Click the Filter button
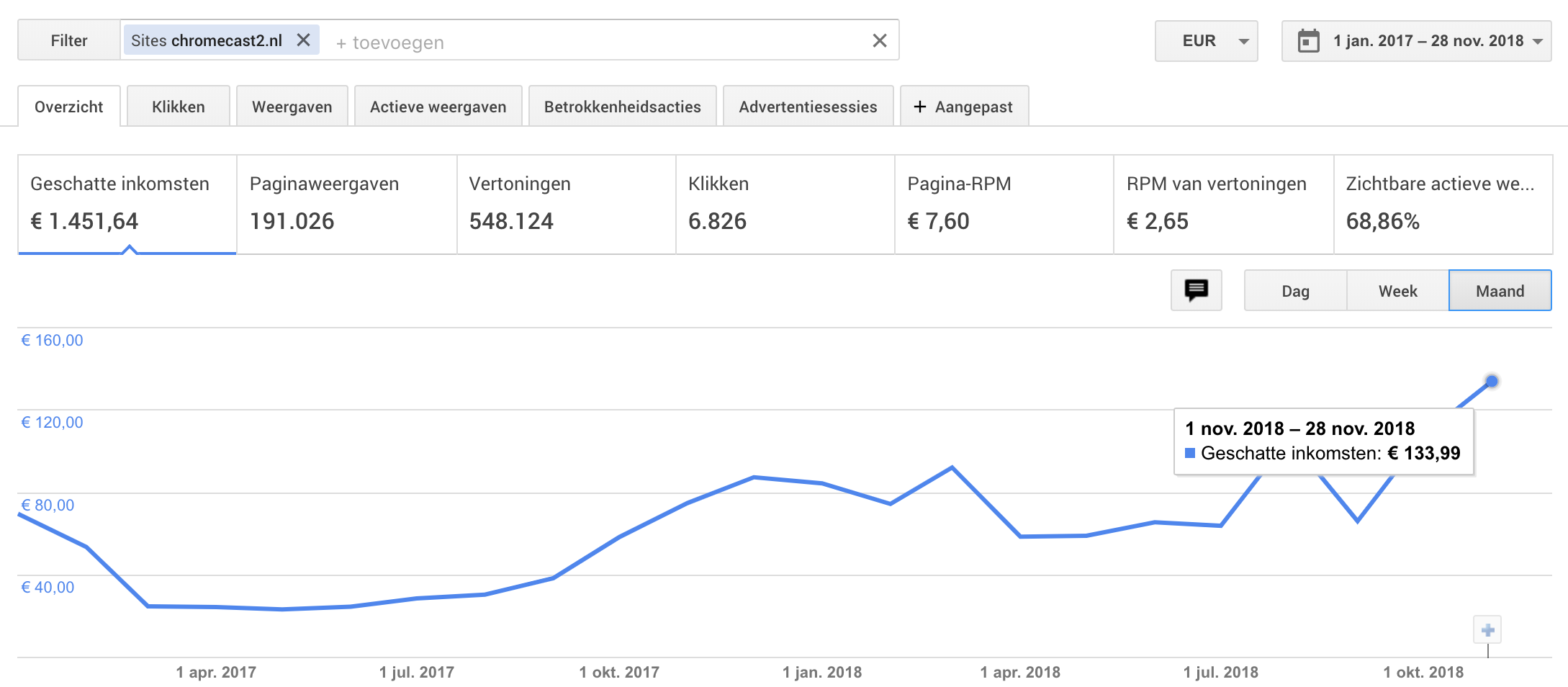 click(69, 40)
